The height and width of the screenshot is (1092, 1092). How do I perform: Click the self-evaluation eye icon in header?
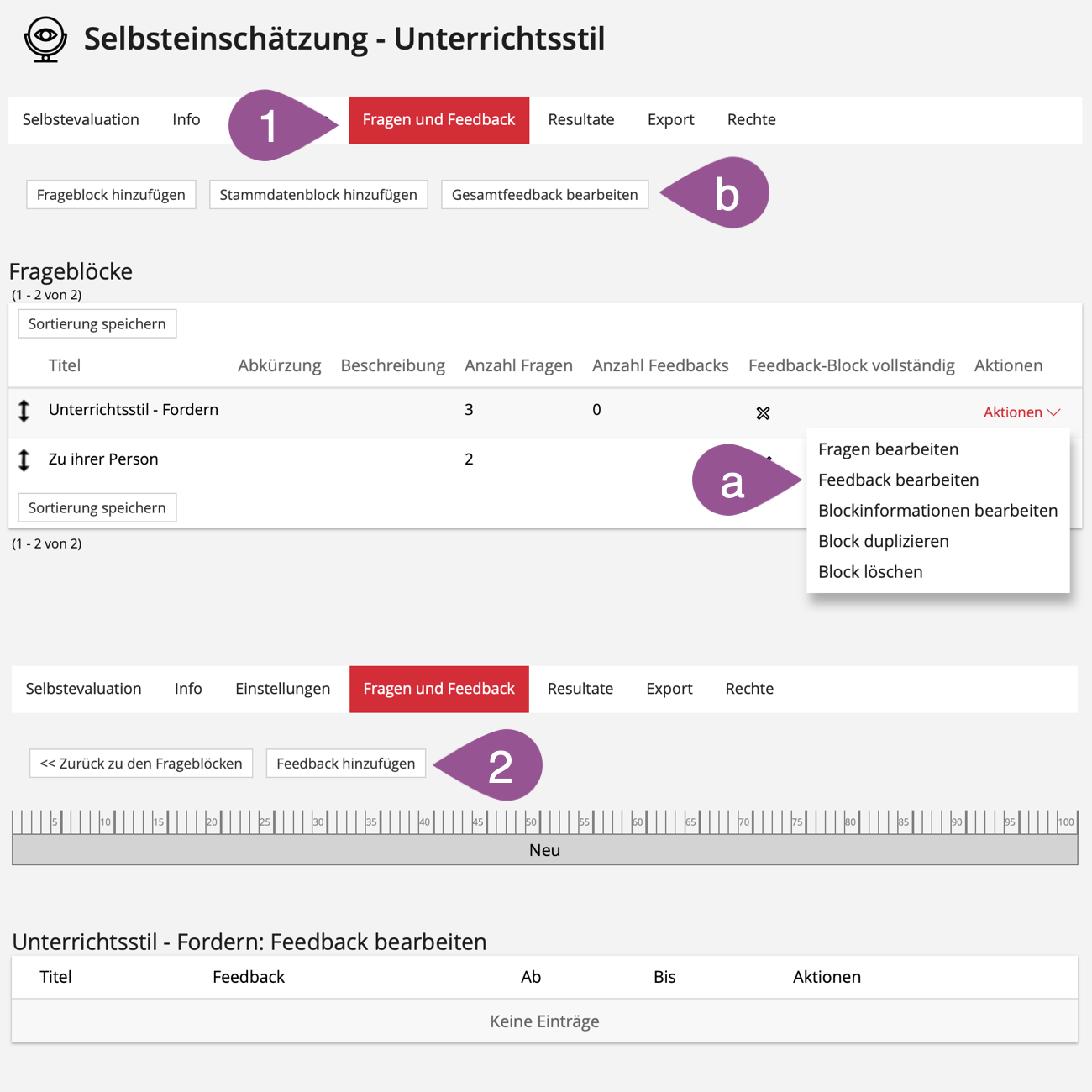[45, 39]
